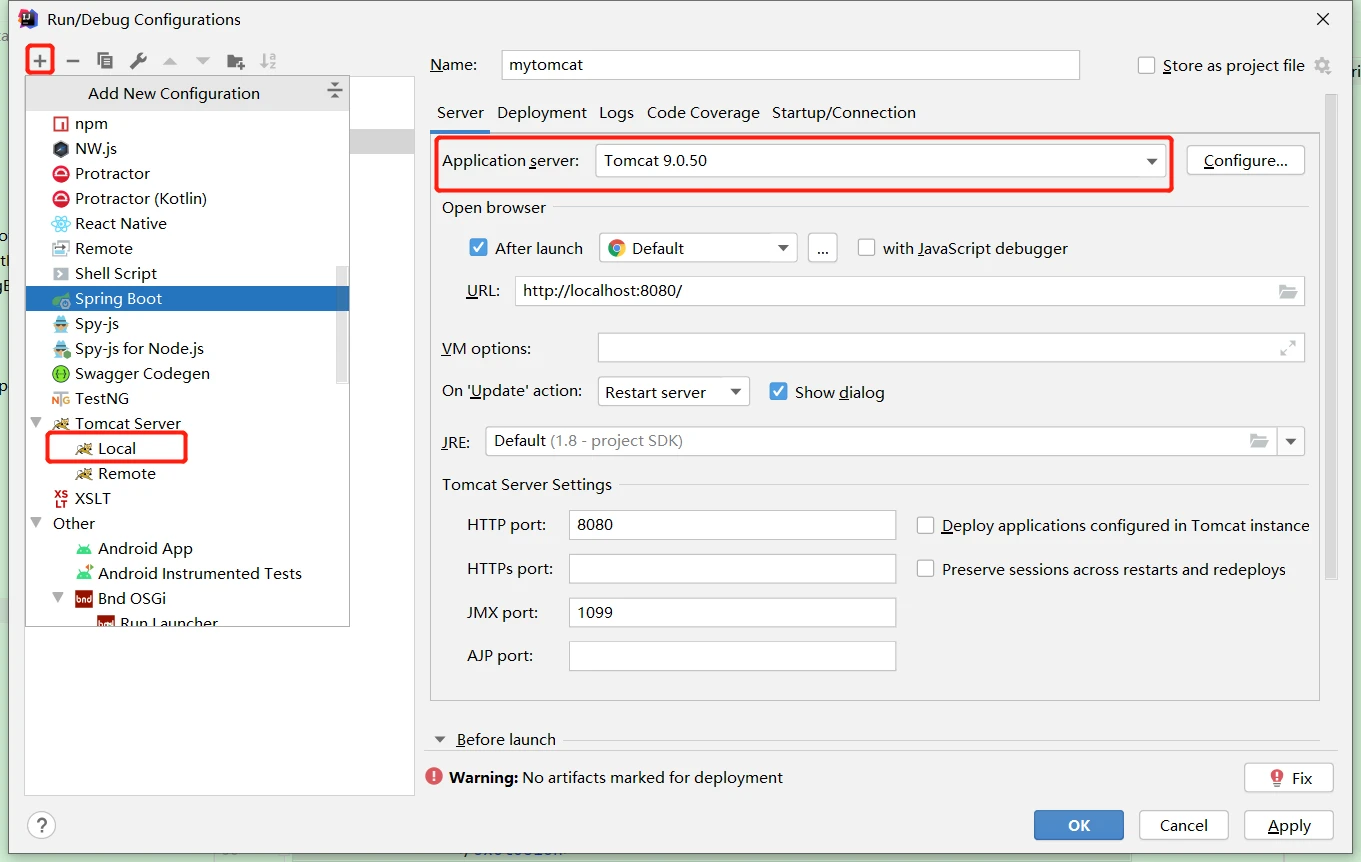Click the collapse icon beside Add New Configuration
This screenshot has width=1361, height=862.
334,92
